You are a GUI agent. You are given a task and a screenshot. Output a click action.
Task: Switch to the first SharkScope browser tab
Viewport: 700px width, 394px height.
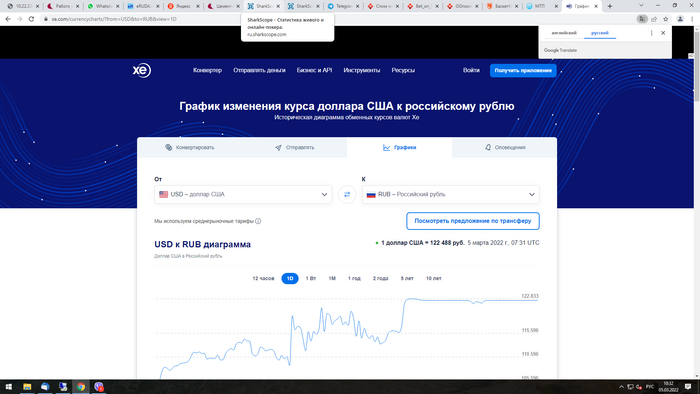[x=264, y=6]
